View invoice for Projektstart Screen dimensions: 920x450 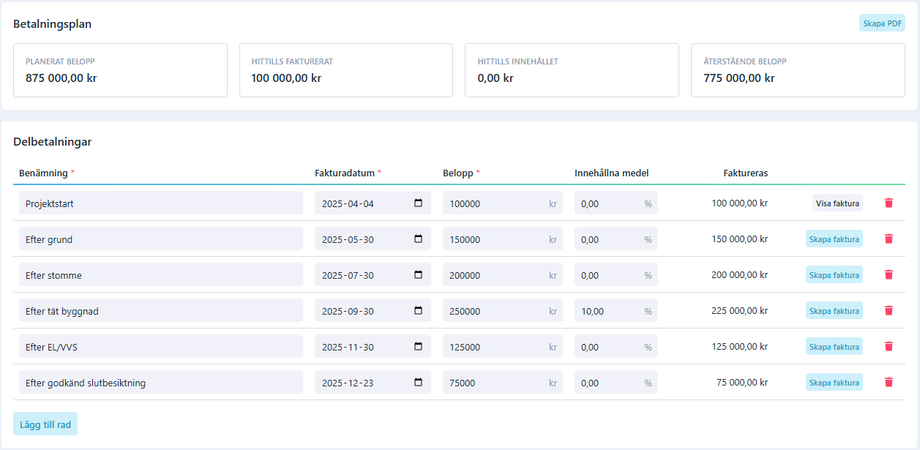[837, 203]
